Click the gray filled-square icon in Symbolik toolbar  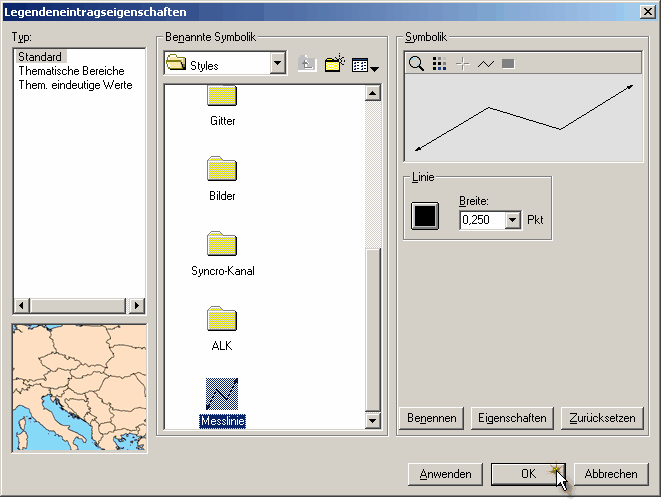click(508, 64)
